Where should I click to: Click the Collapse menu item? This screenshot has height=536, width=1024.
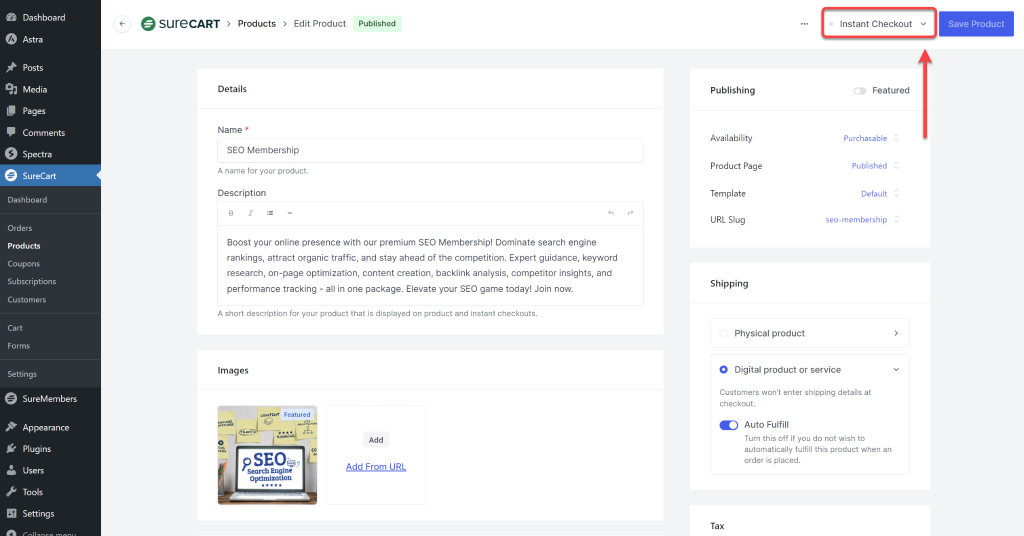(x=49, y=533)
